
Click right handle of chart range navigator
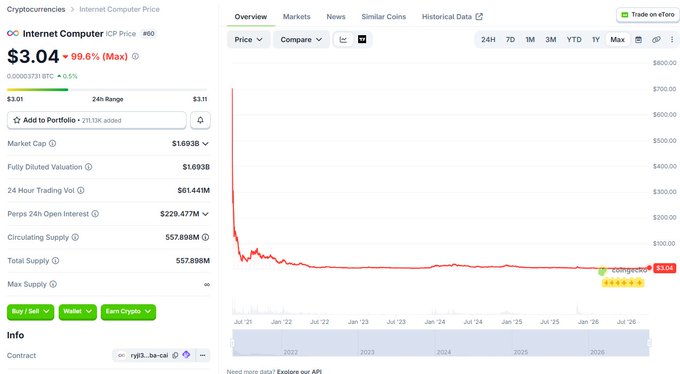[x=649, y=343]
